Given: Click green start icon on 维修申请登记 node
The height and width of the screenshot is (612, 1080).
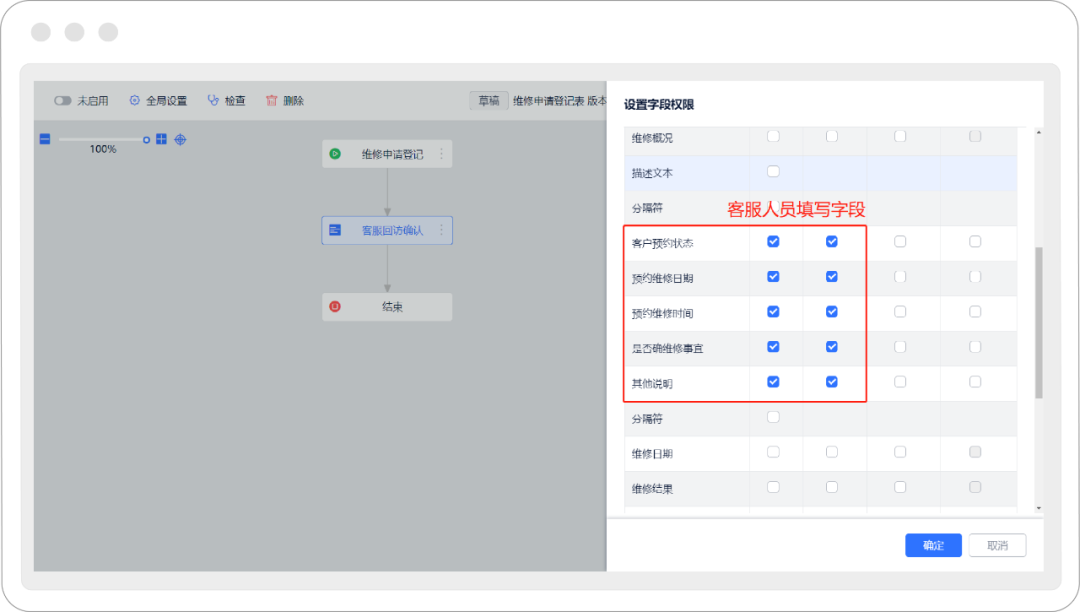Looking at the screenshot, I should [335, 154].
